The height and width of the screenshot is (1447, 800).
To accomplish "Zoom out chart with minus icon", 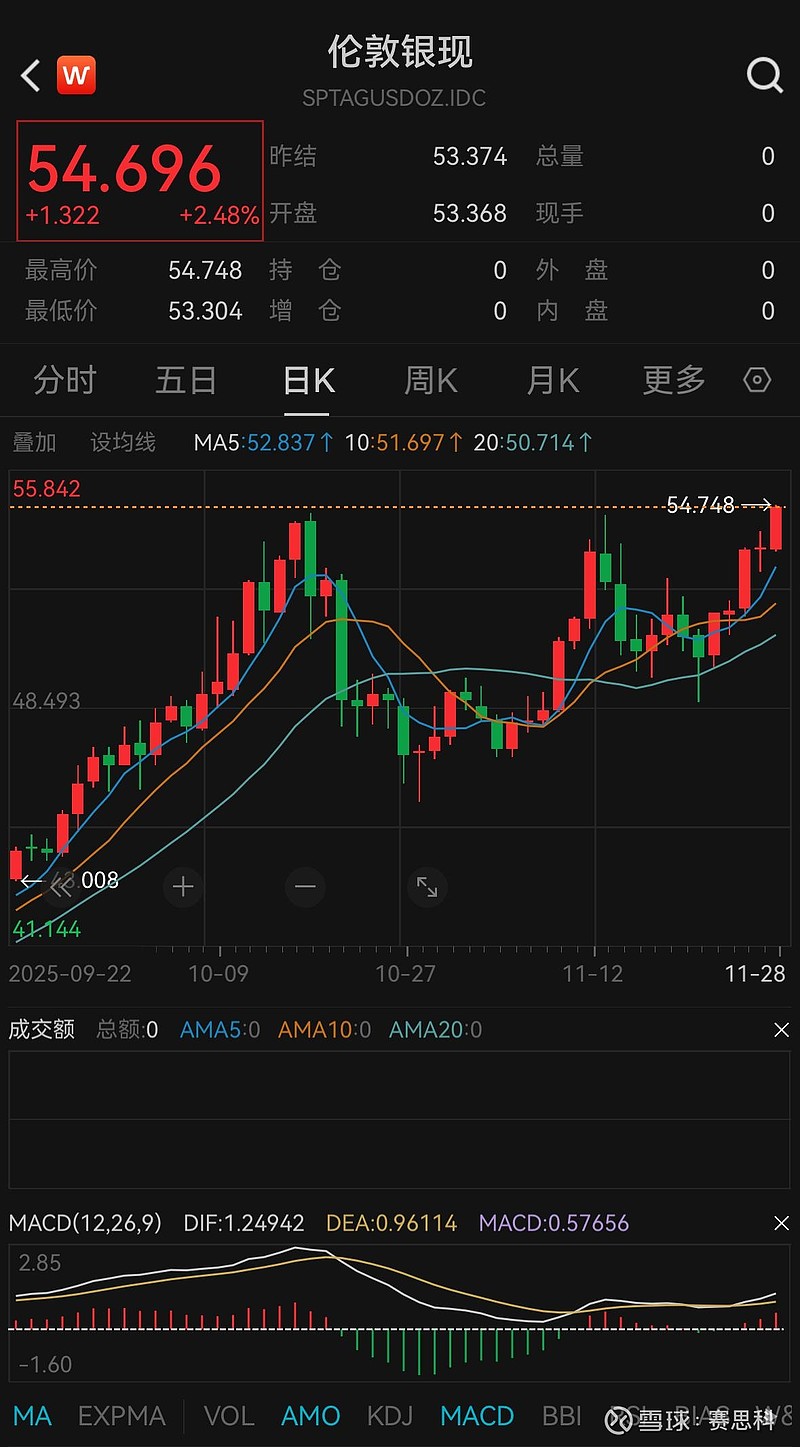I will pos(305,887).
